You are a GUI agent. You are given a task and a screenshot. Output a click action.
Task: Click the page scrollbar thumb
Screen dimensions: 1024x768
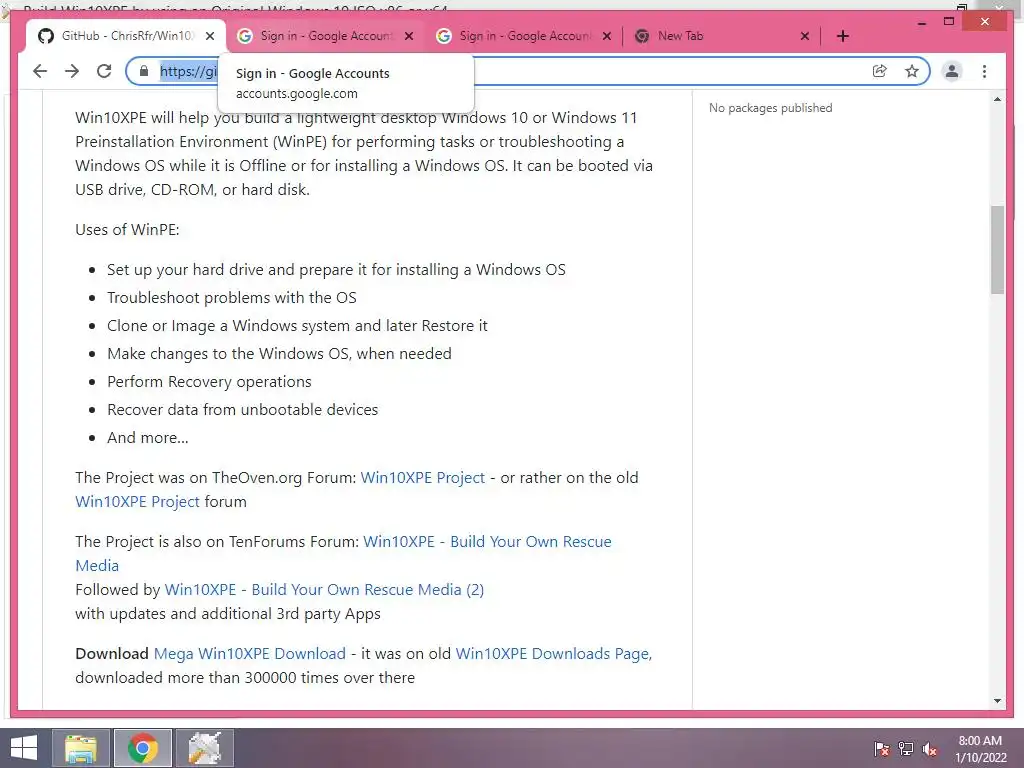pos(997,250)
